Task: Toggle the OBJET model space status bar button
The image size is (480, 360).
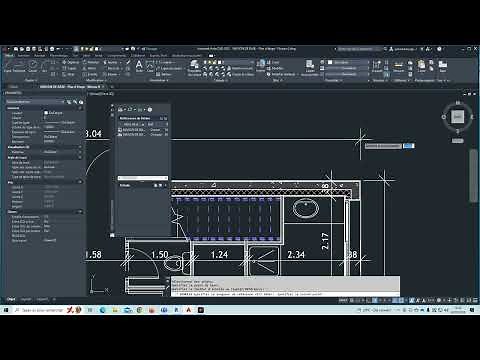Action: (343, 300)
